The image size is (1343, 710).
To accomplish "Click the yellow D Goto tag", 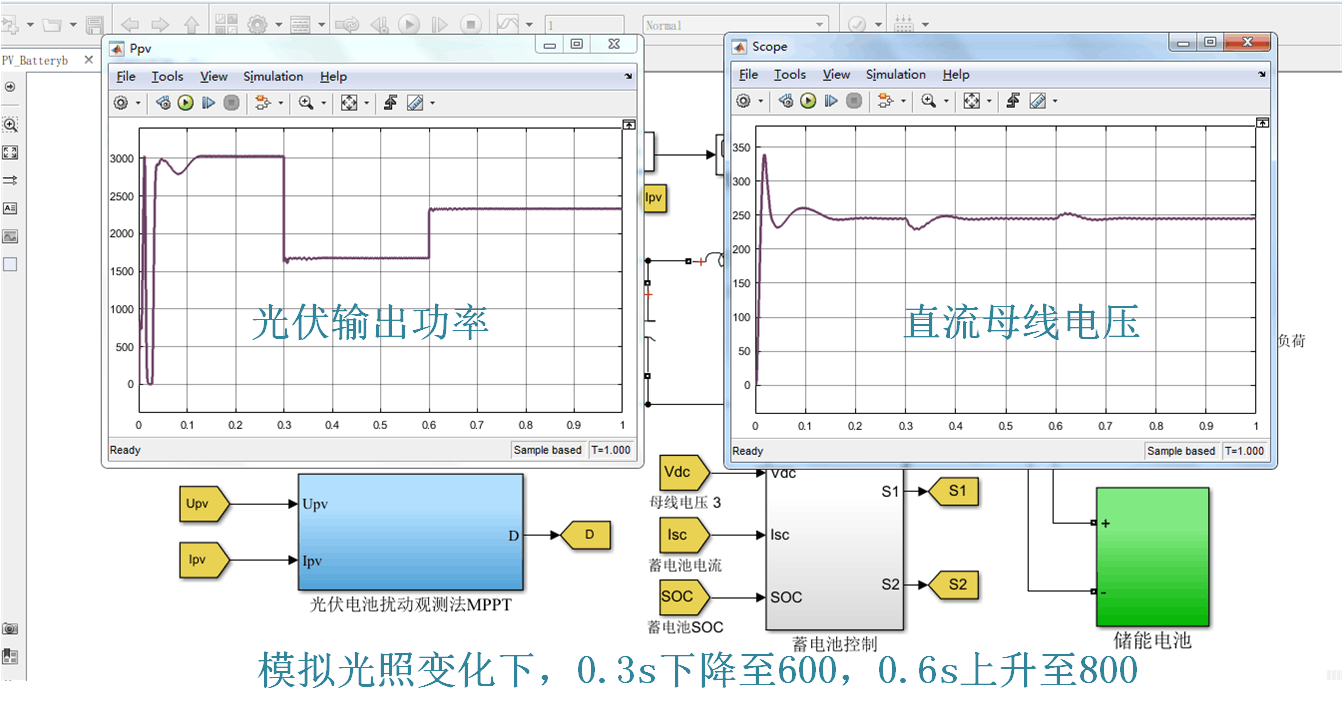I will pos(585,535).
